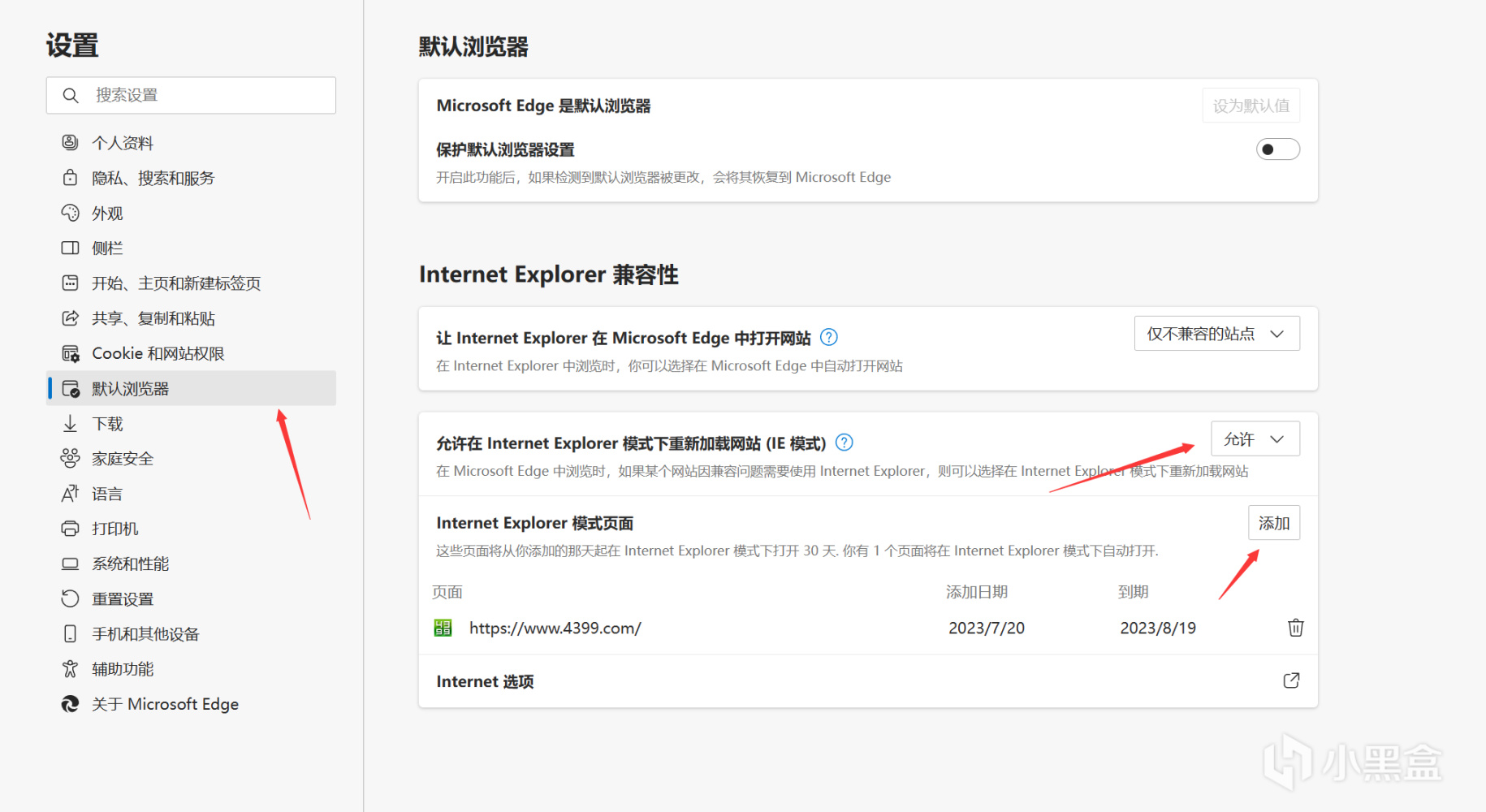Click the expiry date 2023/8/19
Screen dimensions: 1486x812
[x=1158, y=628]
